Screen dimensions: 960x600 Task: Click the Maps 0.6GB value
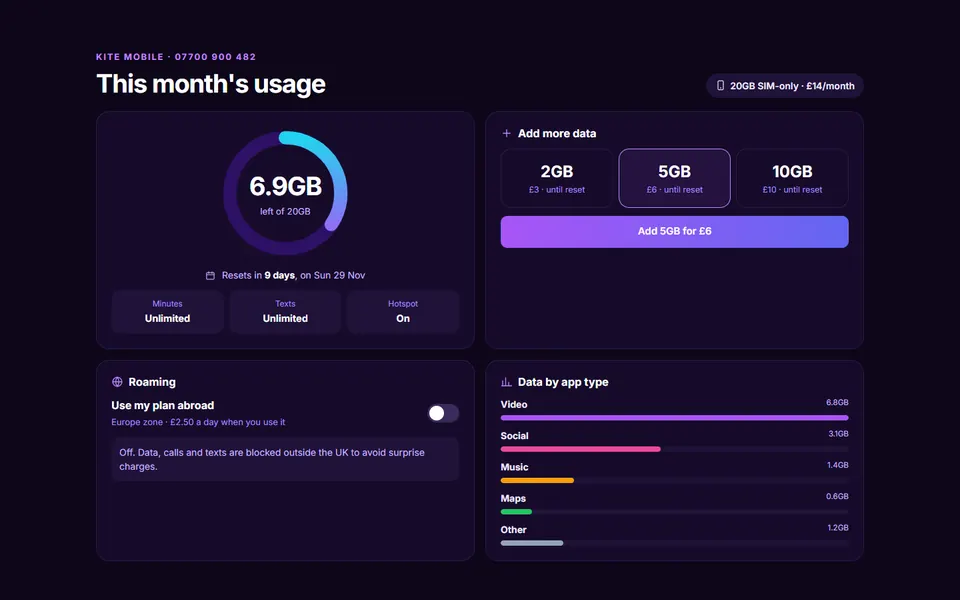[x=837, y=496]
